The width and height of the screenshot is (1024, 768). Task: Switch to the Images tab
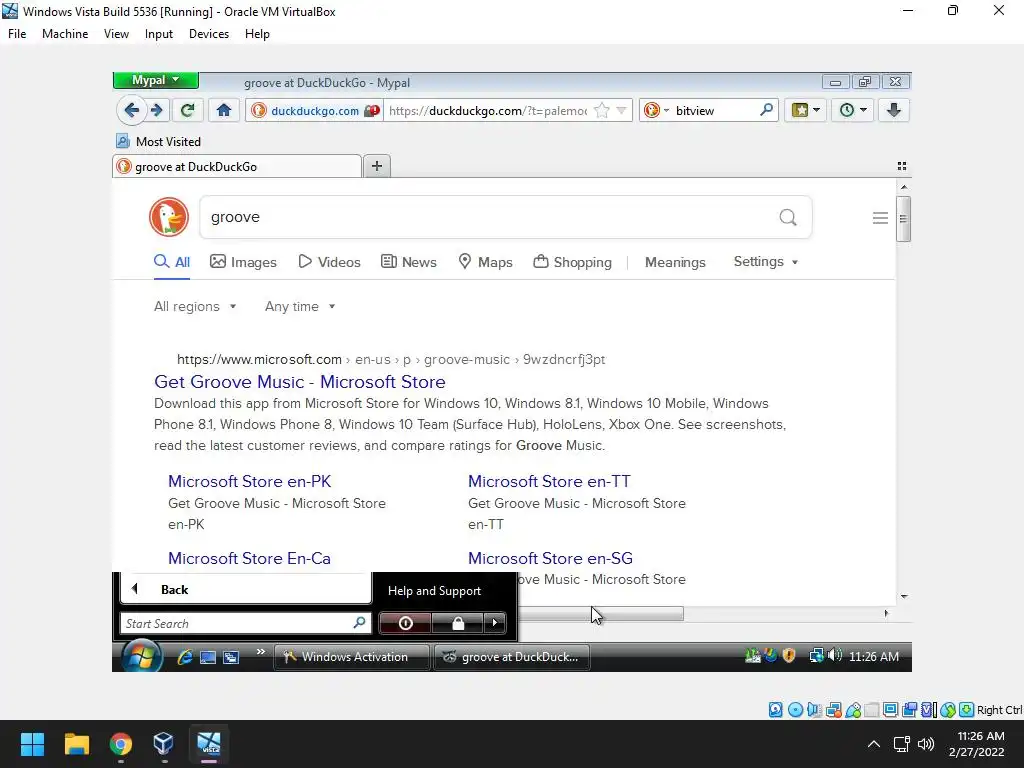[243, 262]
